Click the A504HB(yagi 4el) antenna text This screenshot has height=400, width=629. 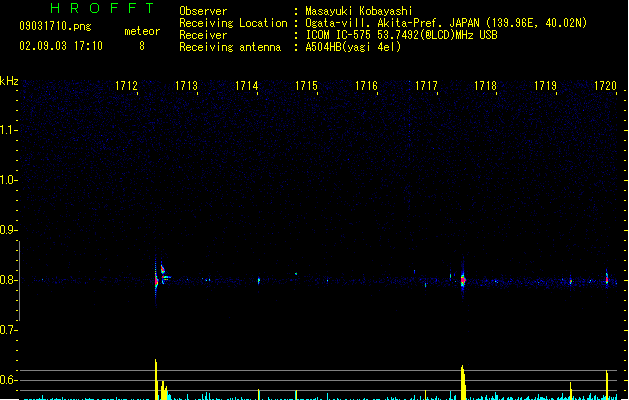[353, 47]
